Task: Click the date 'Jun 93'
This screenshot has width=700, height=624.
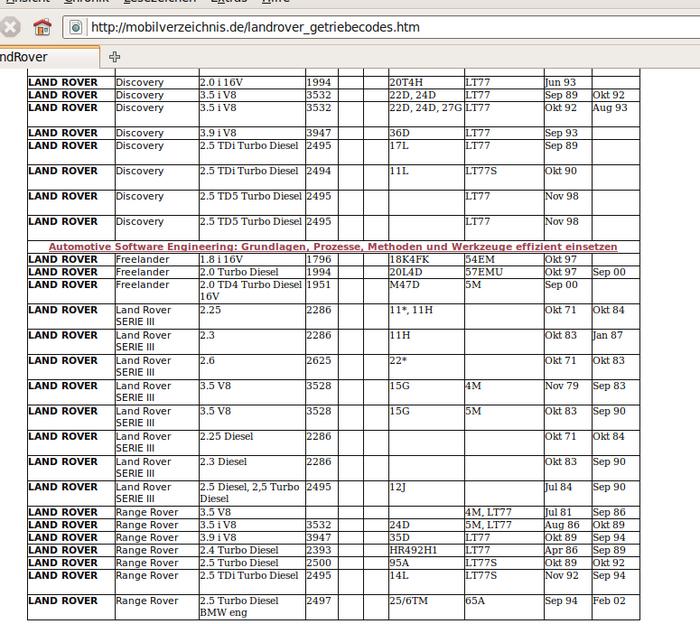Action: coord(561,82)
